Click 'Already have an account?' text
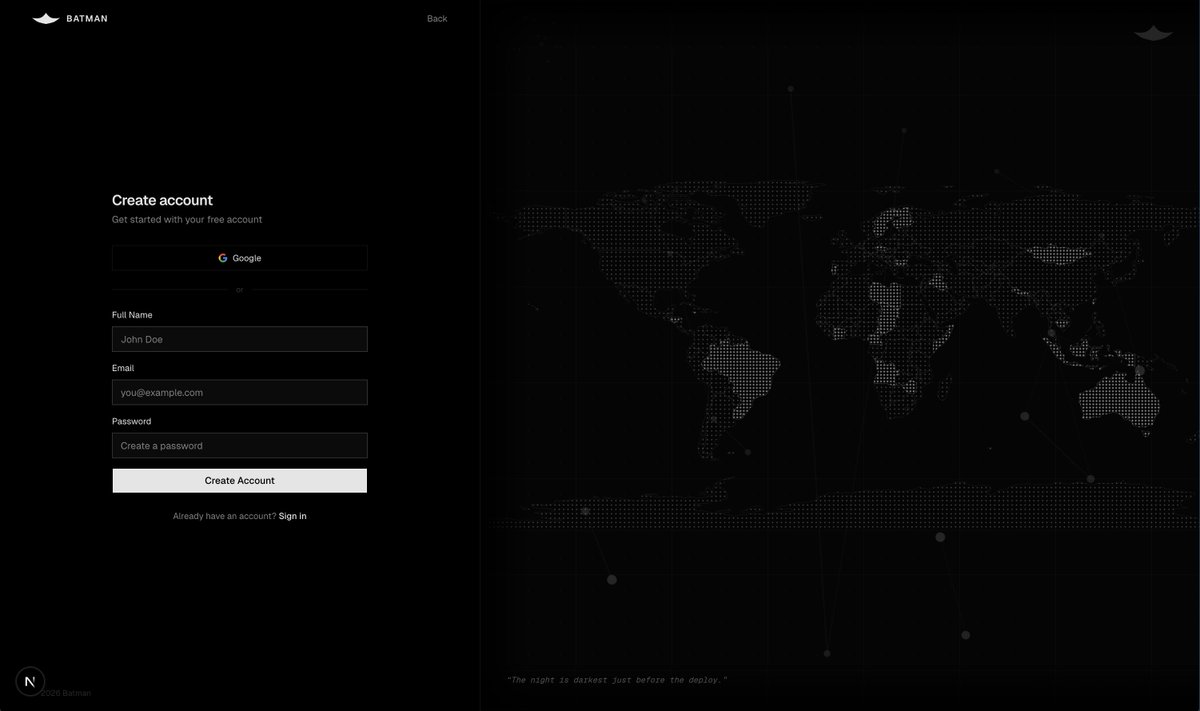Screen dimensions: 1200x711 coord(225,516)
